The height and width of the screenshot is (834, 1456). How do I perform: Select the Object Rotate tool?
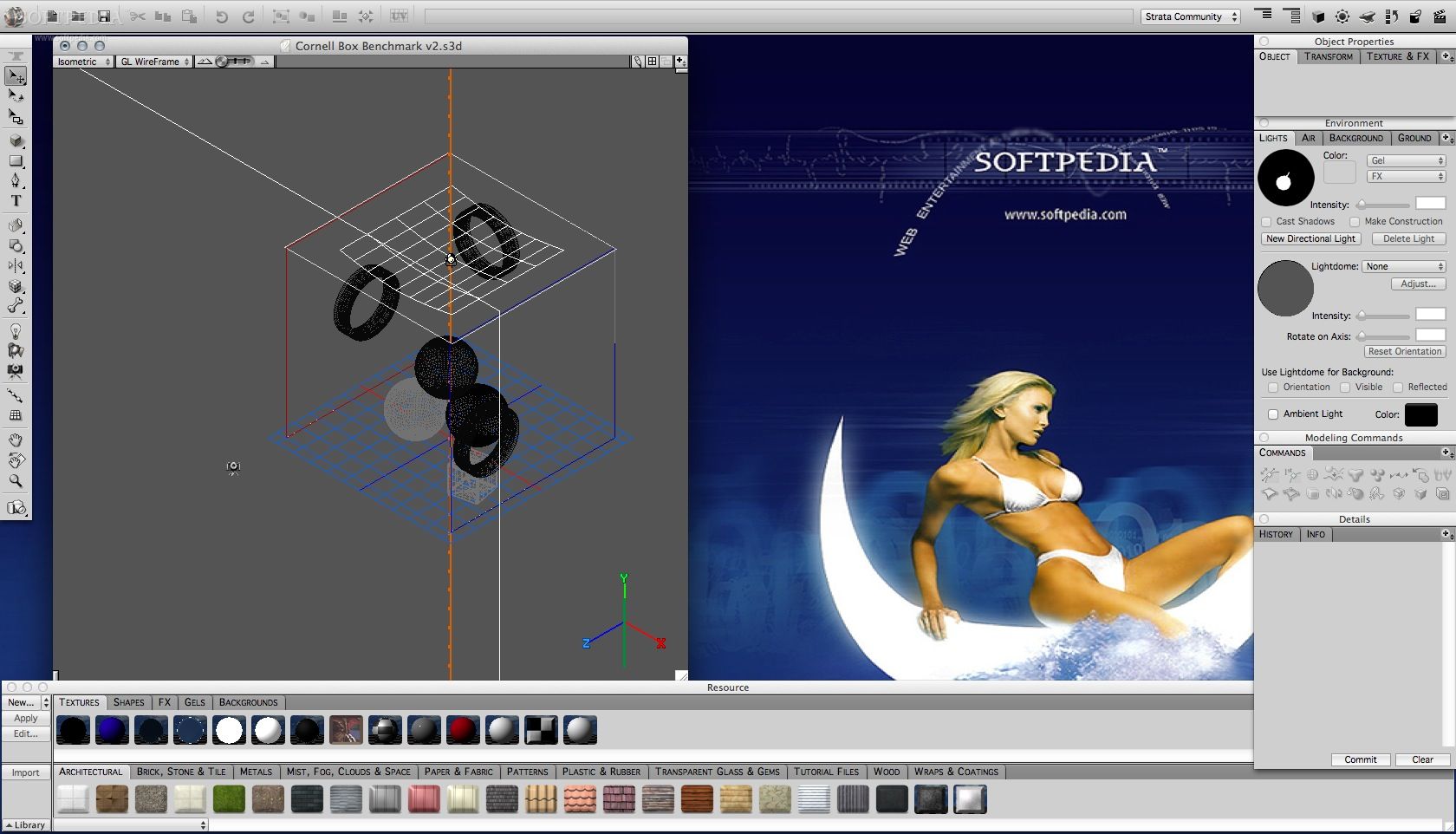(16, 96)
